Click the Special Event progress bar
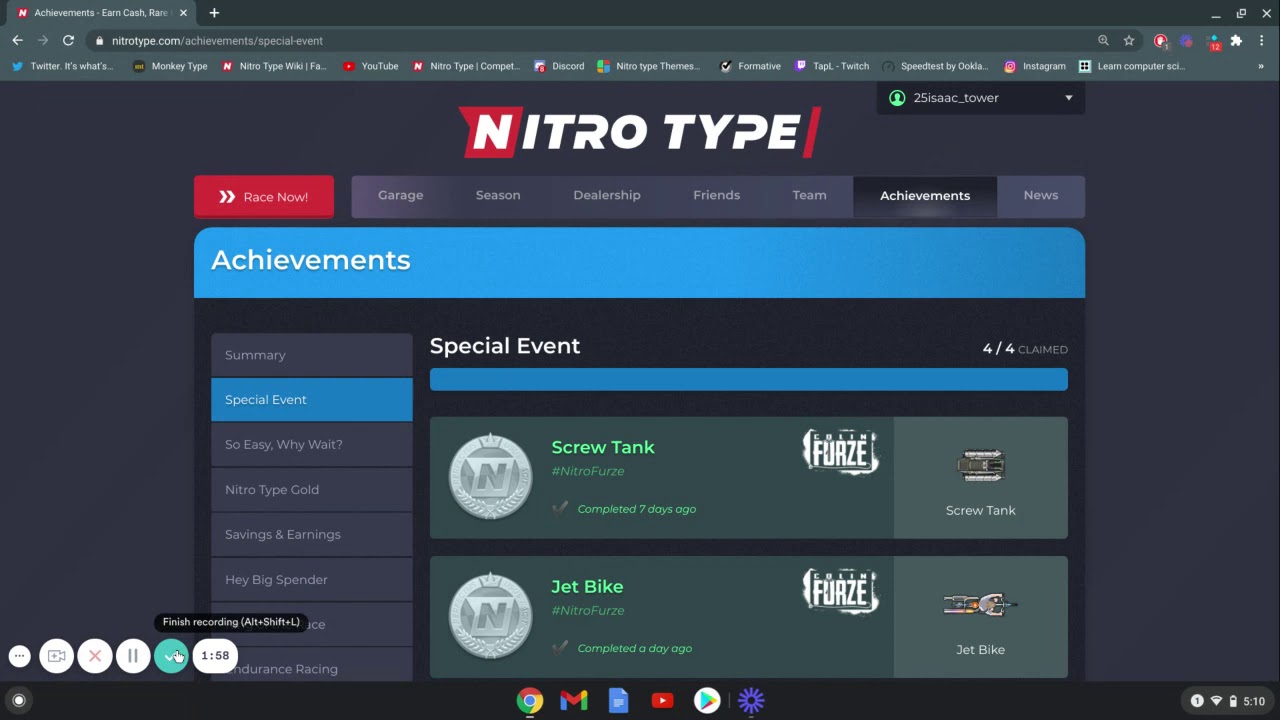The height and width of the screenshot is (720, 1280). tap(748, 379)
